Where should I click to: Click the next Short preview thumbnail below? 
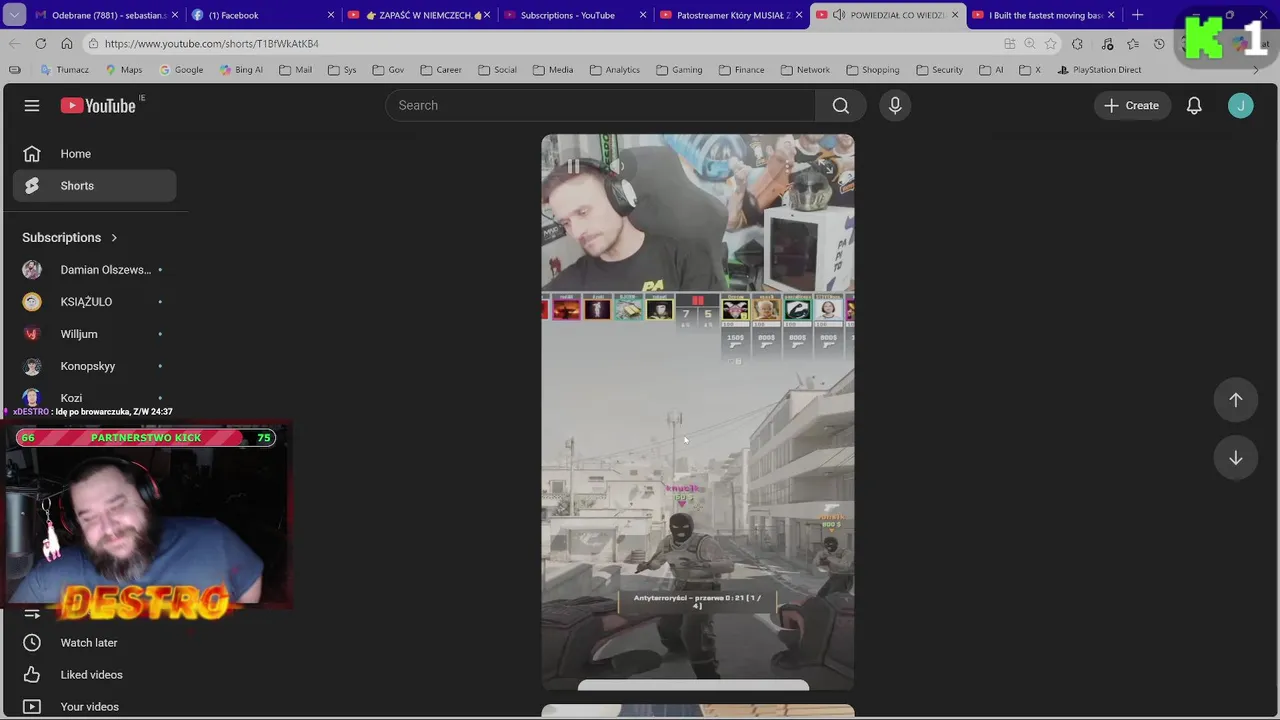click(x=698, y=712)
